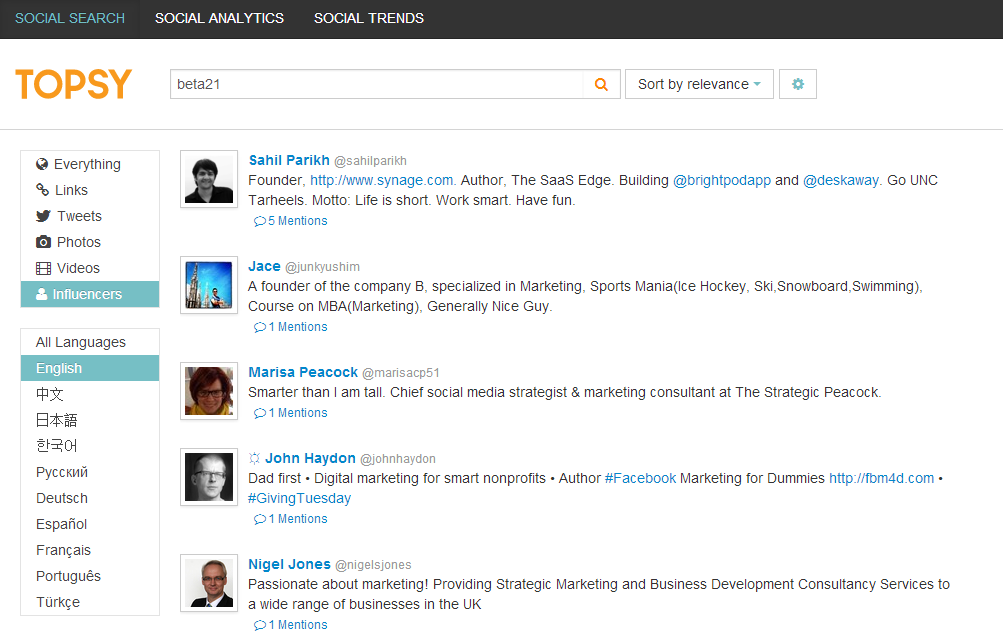Click the Topsy logo

(74, 85)
